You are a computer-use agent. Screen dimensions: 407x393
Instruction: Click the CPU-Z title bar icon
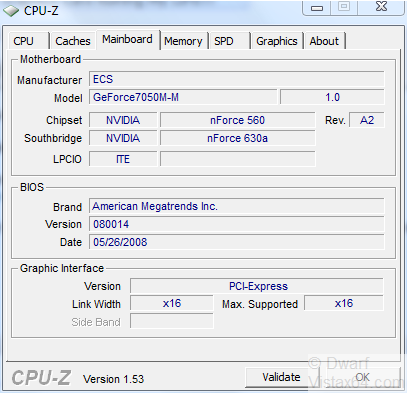11,11
